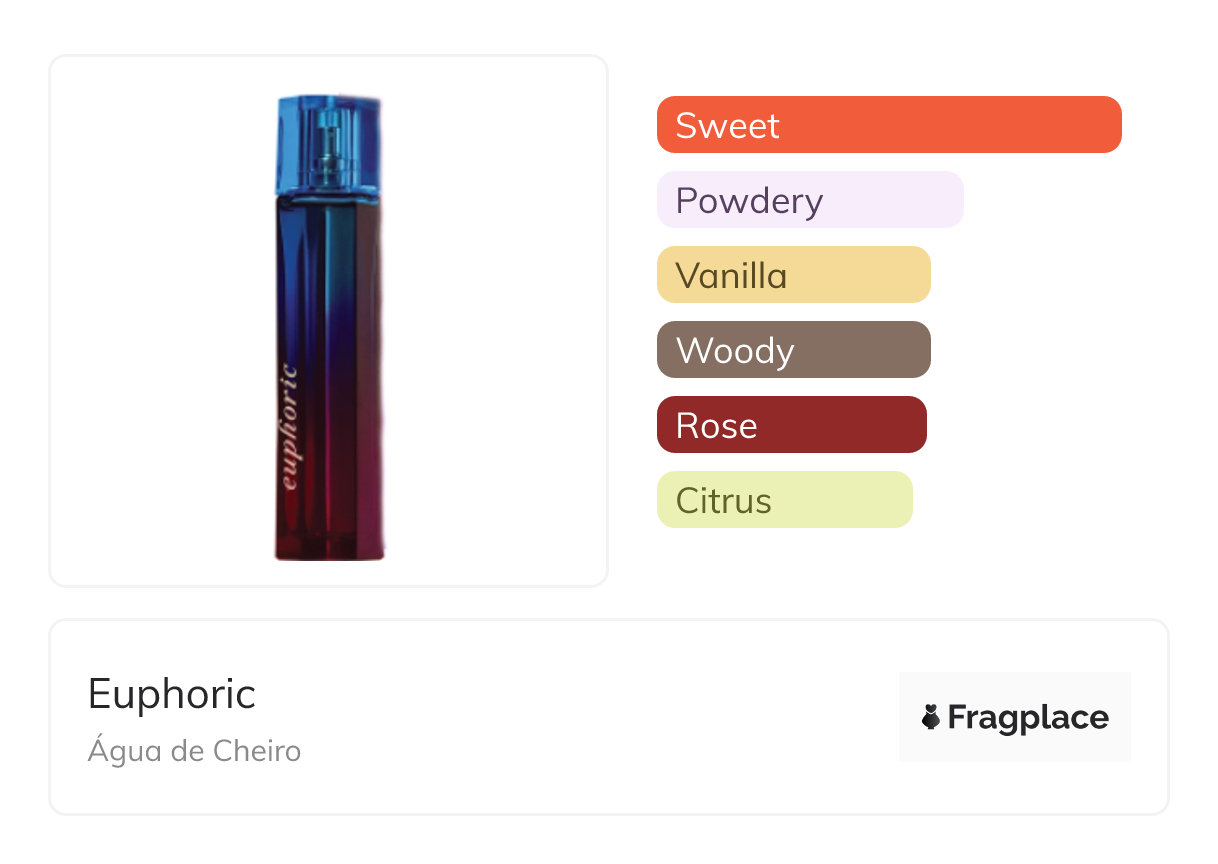
Task: Click the vertical 'euphoric' script on the bottle
Action: click(x=288, y=427)
